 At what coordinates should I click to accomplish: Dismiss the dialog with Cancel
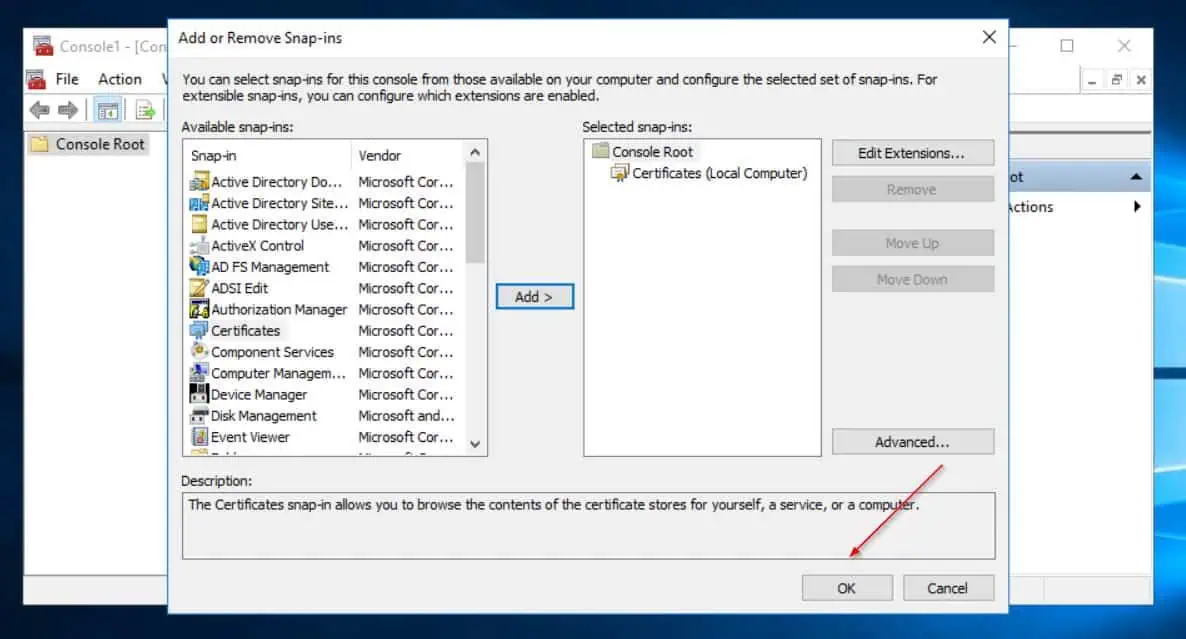point(948,588)
